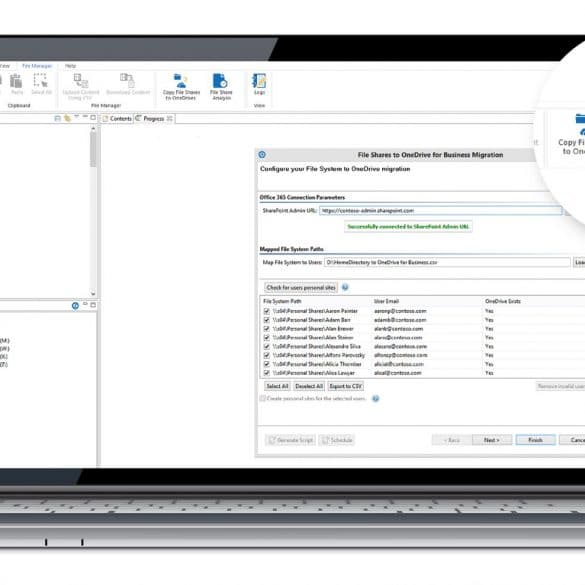This screenshot has width=585, height=585.
Task: Click the Schedule button
Action: tap(337, 440)
